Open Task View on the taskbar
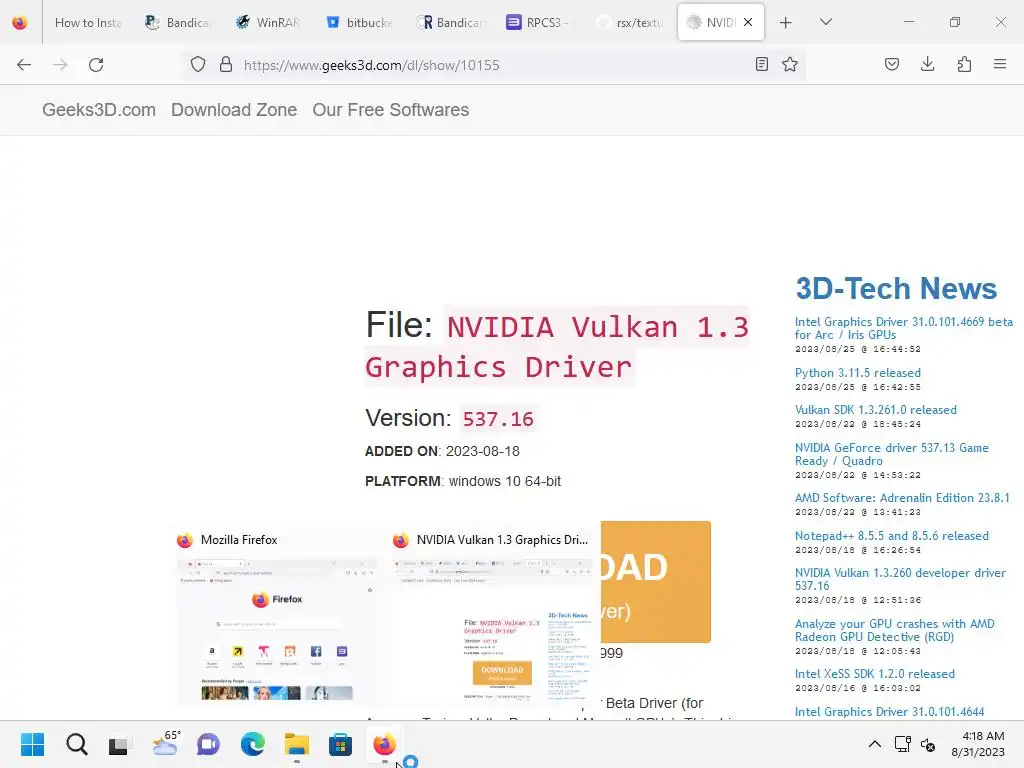This screenshot has width=1024, height=768. tap(119, 744)
